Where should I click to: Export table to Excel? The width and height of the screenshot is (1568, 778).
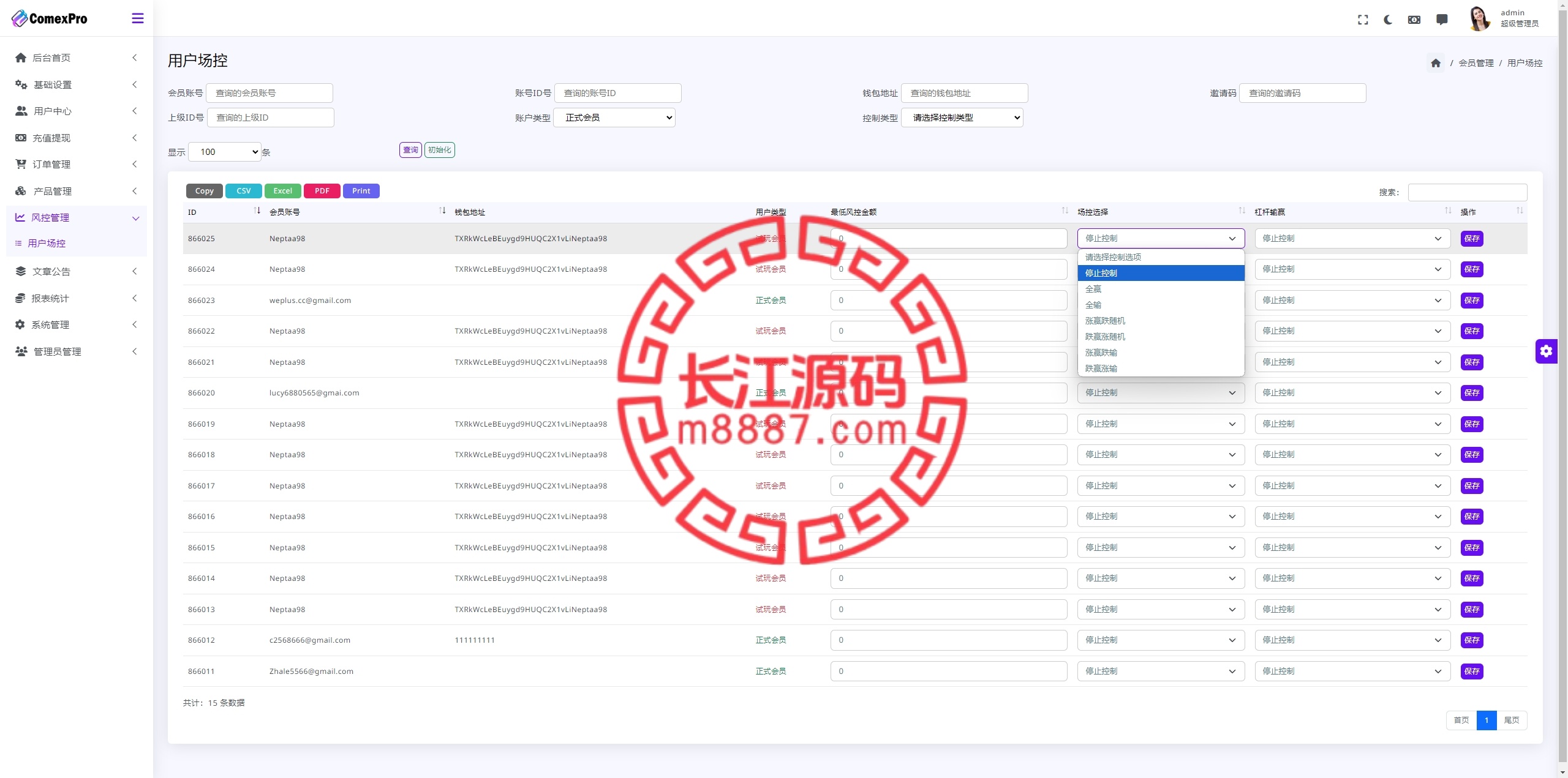tap(282, 191)
